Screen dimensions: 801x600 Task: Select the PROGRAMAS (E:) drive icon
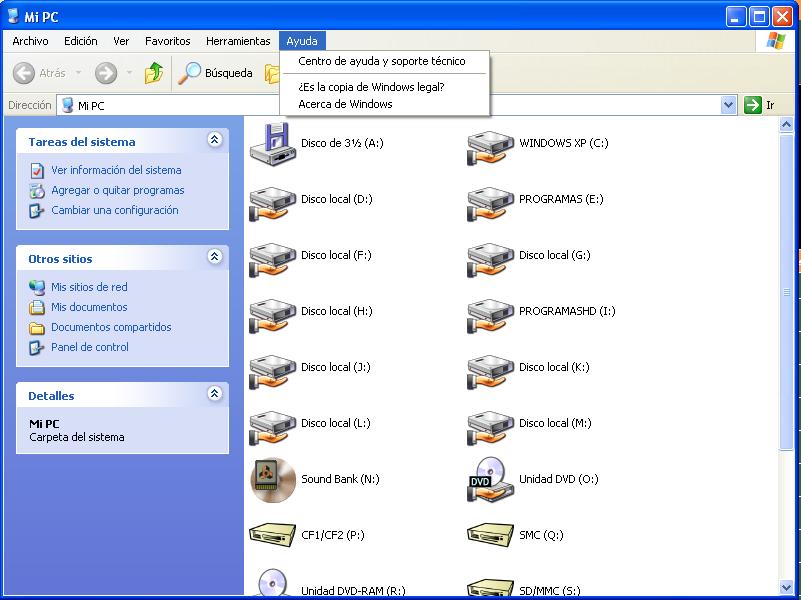(x=490, y=204)
